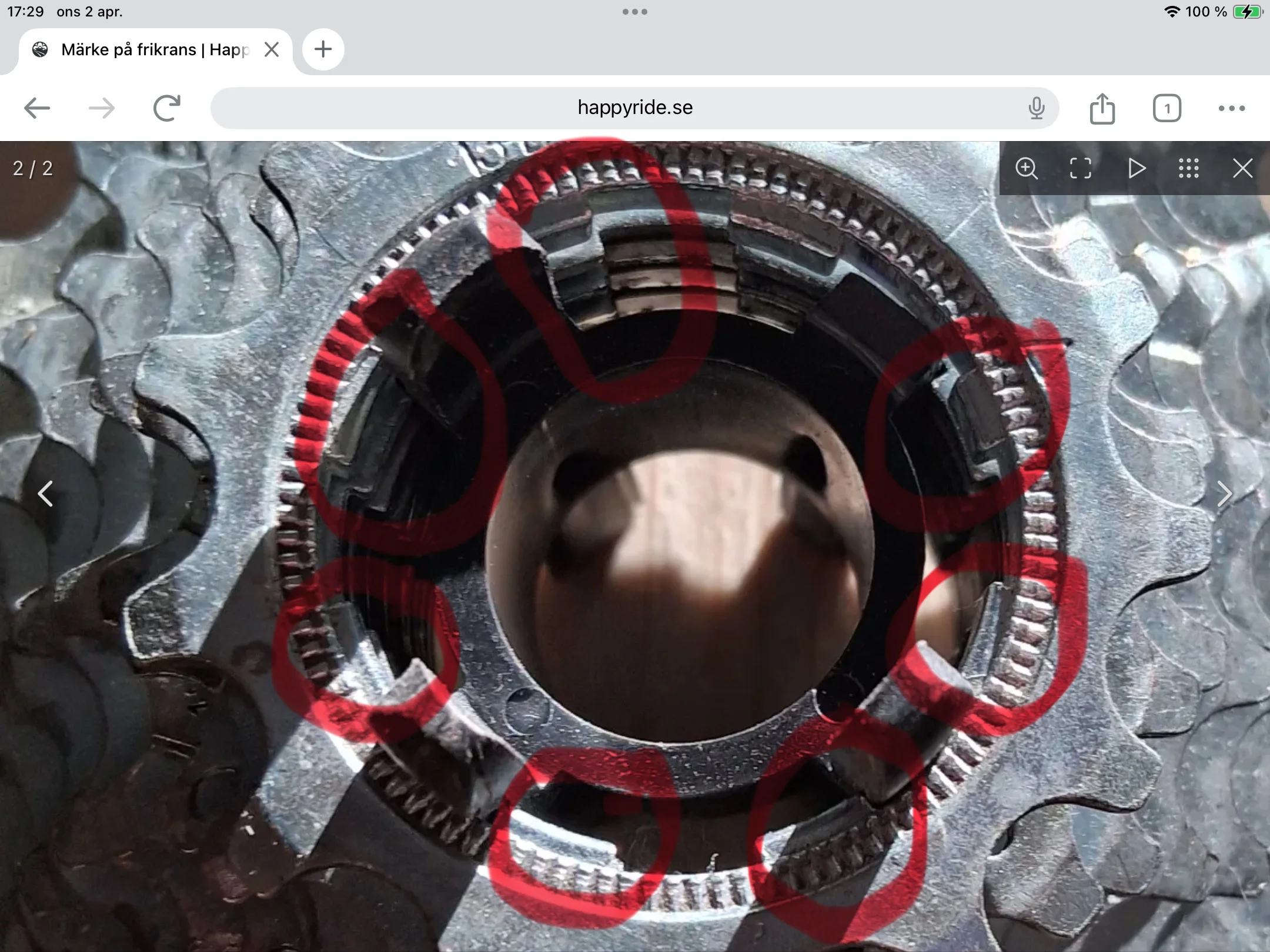Open the share sheet icon

1102,108
